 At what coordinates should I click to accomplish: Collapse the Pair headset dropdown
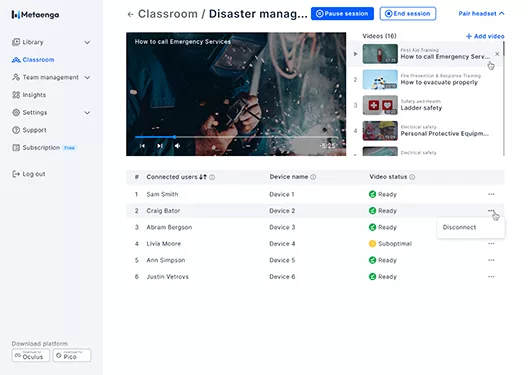pyautogui.click(x=481, y=13)
